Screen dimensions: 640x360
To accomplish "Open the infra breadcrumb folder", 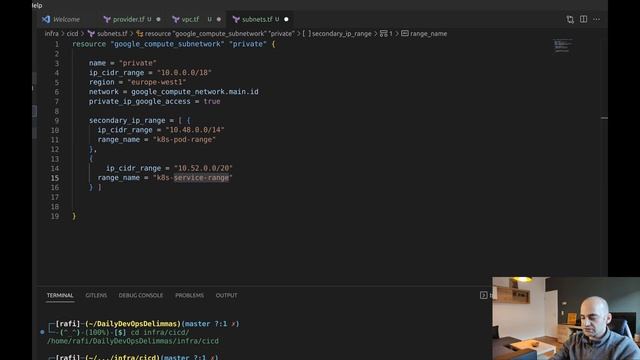I will pyautogui.click(x=51, y=33).
